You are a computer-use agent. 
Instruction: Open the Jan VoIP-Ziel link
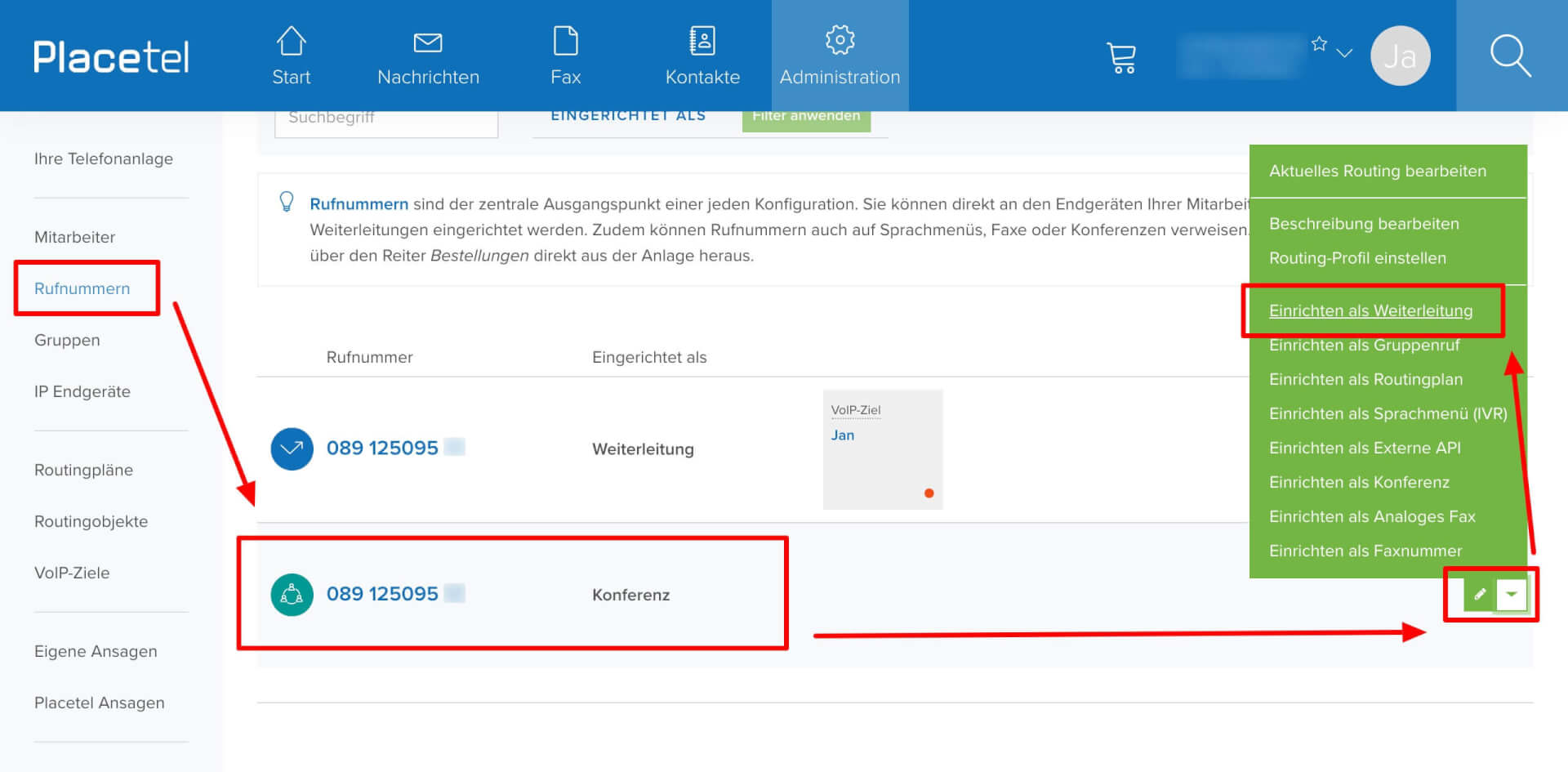(842, 435)
